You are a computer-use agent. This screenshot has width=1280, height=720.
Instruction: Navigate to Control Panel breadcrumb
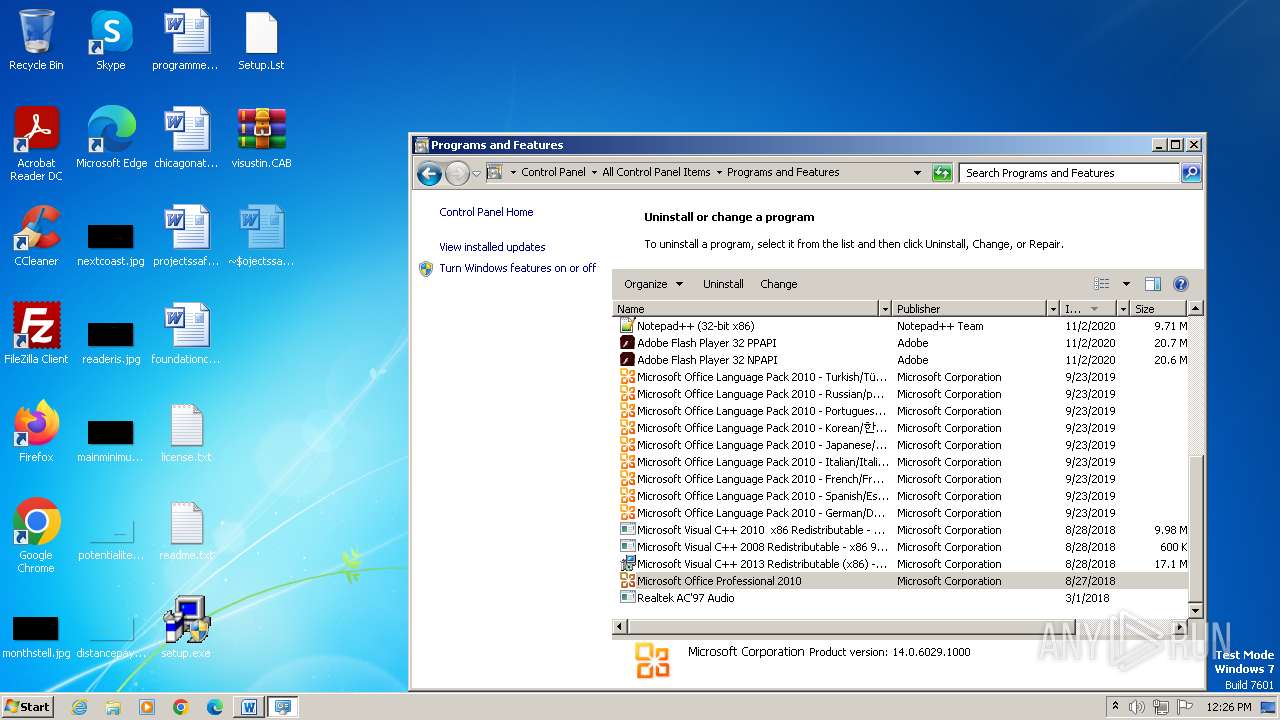pyautogui.click(x=553, y=172)
